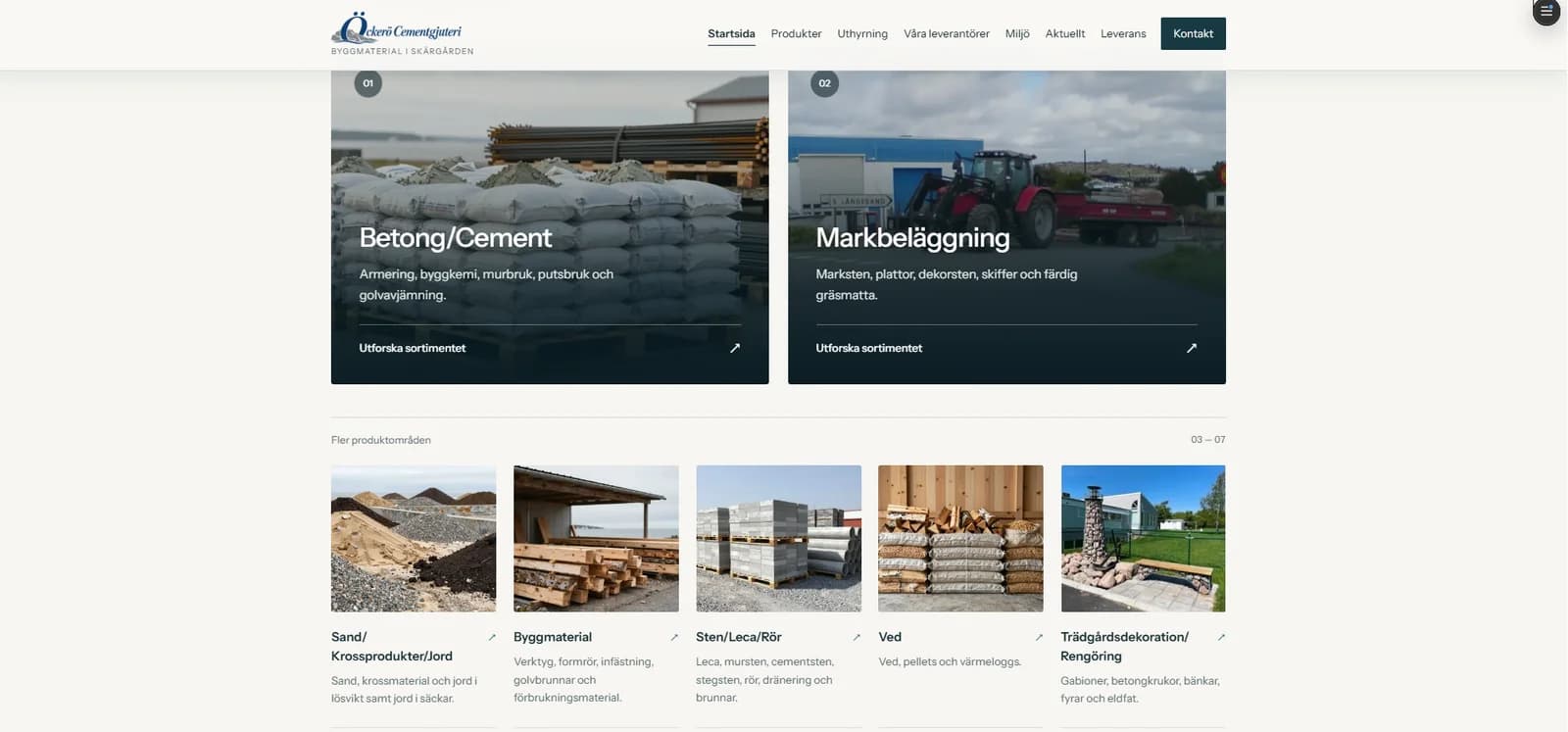
Task: Open the Markbeläggning heading
Action: coord(912,237)
